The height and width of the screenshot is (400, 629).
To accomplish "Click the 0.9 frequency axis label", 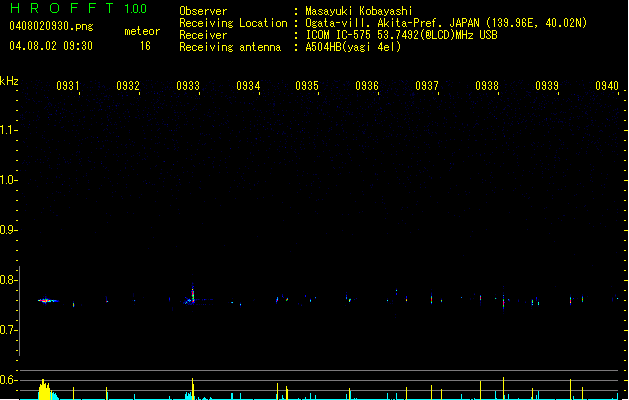I will coord(8,230).
